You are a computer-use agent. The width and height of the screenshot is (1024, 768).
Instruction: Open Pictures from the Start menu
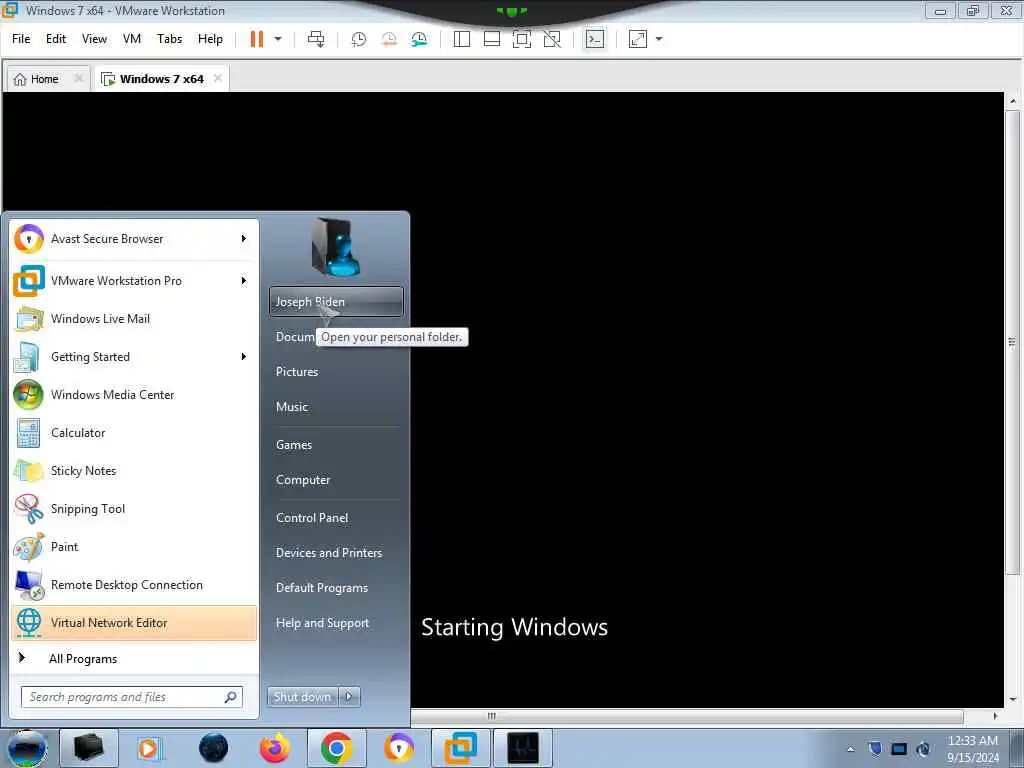[336, 372]
